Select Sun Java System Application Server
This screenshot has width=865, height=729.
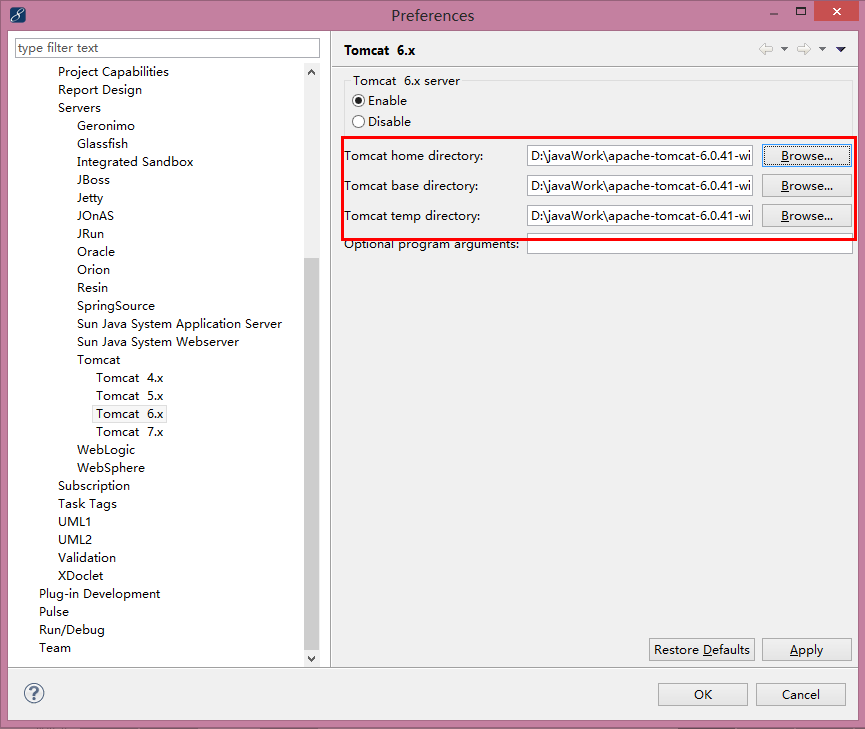[179, 324]
